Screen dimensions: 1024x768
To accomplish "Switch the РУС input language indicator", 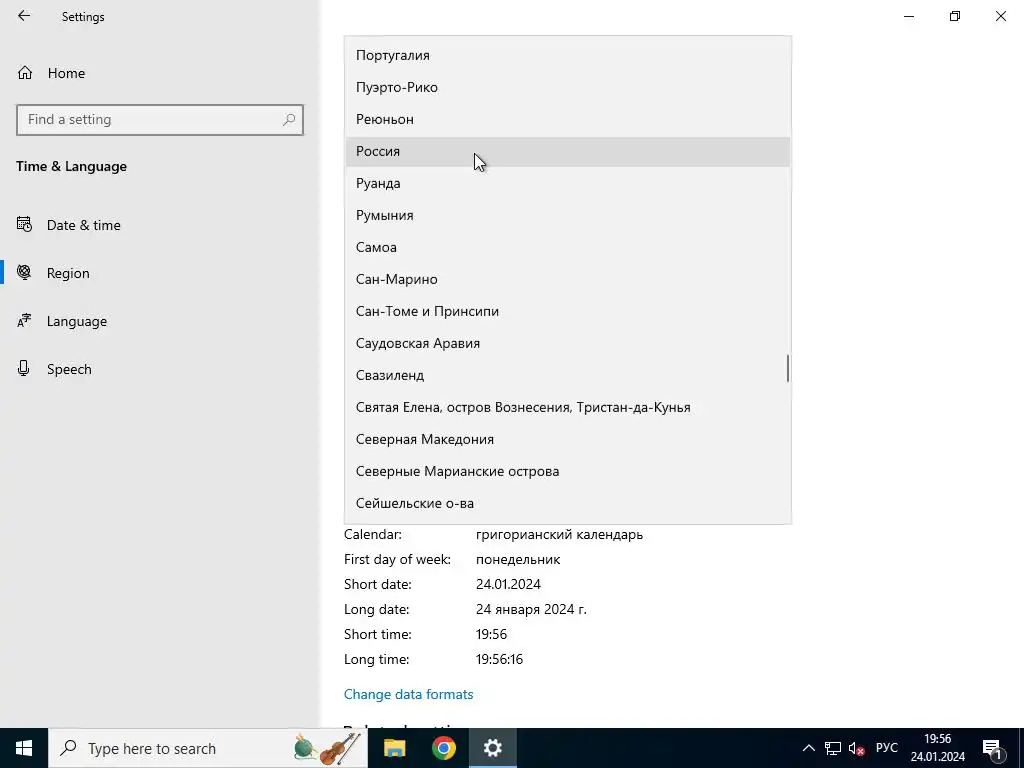I will coord(886,748).
